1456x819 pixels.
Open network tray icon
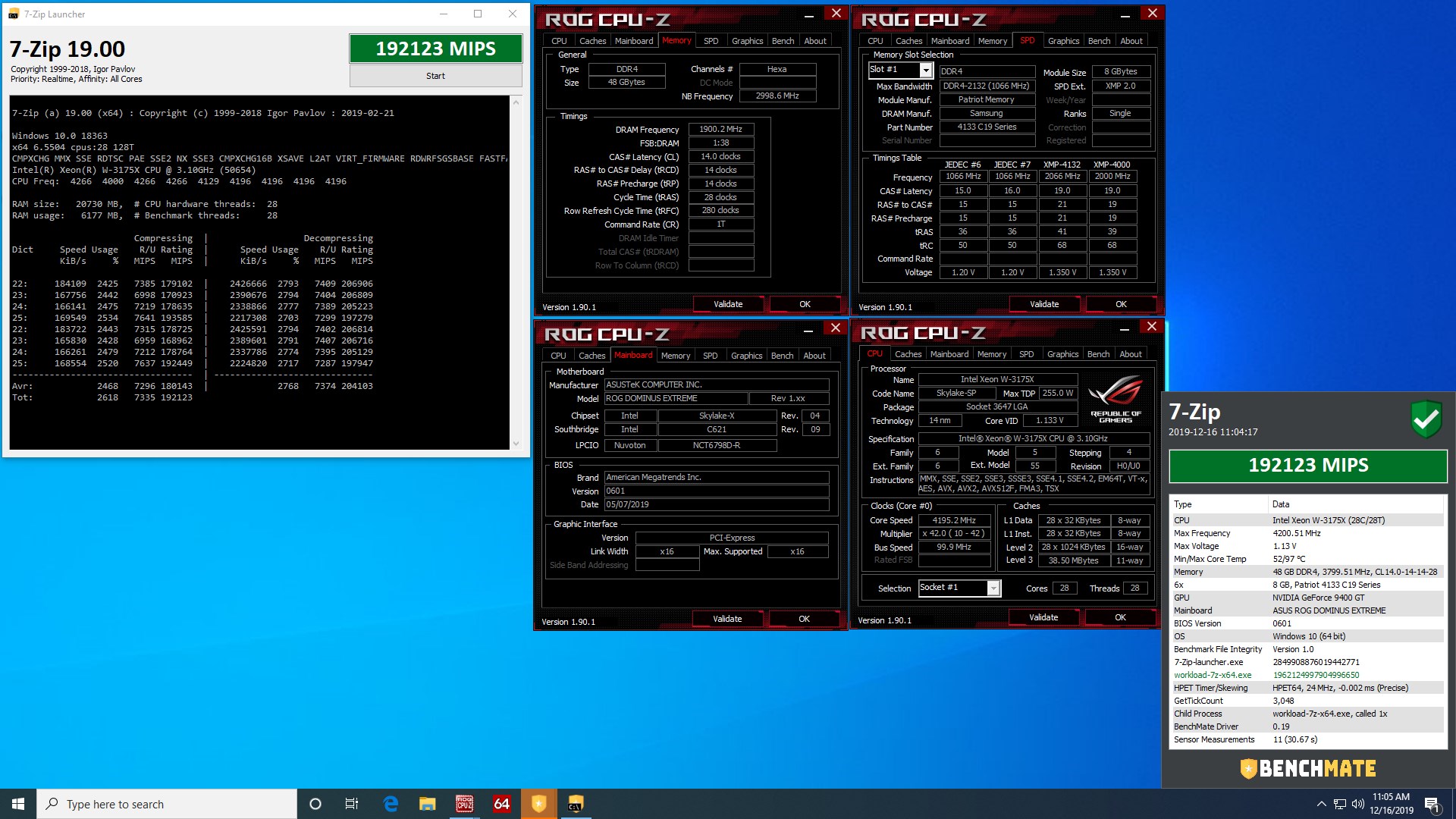1340,804
